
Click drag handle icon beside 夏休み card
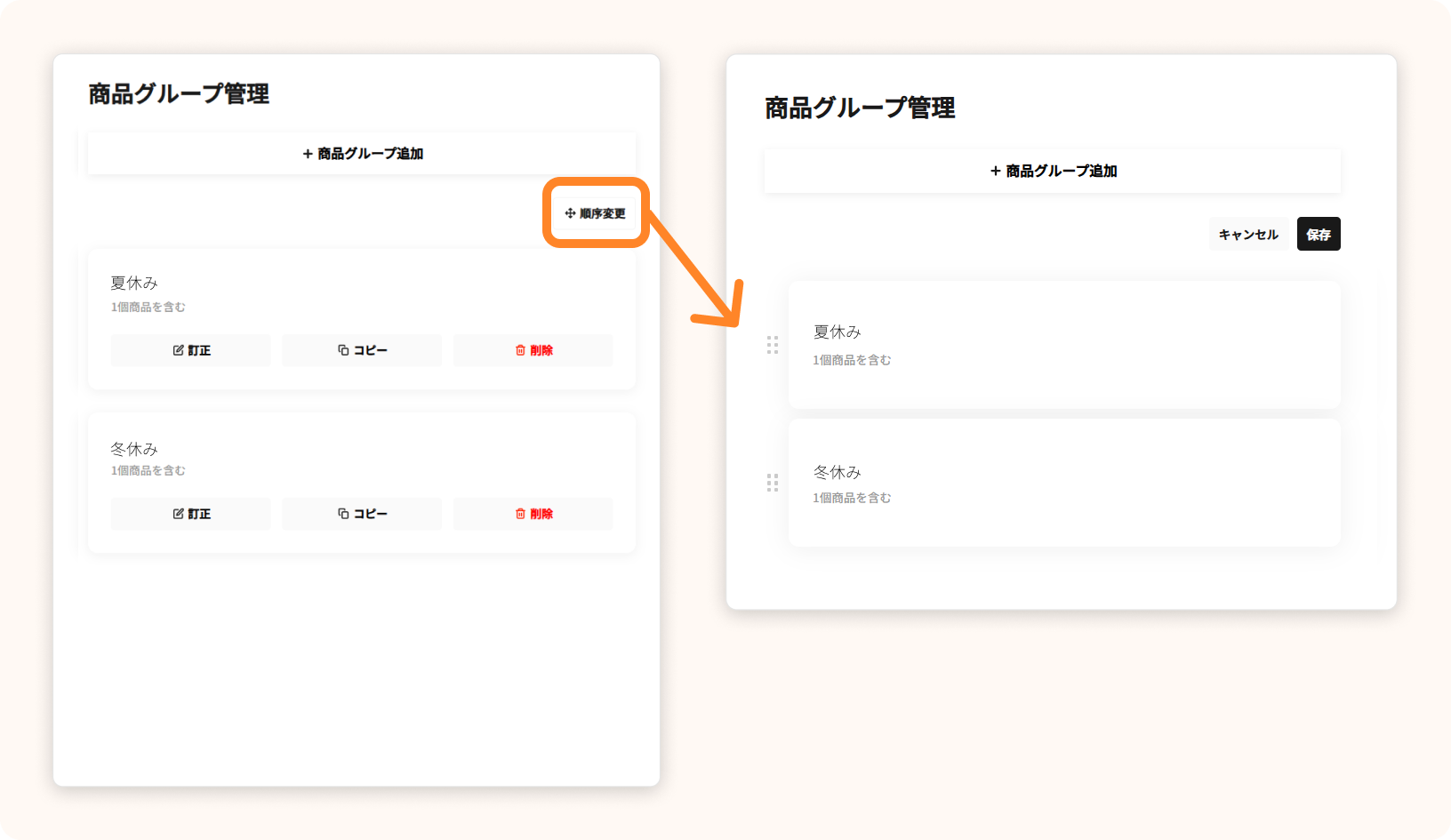point(773,345)
